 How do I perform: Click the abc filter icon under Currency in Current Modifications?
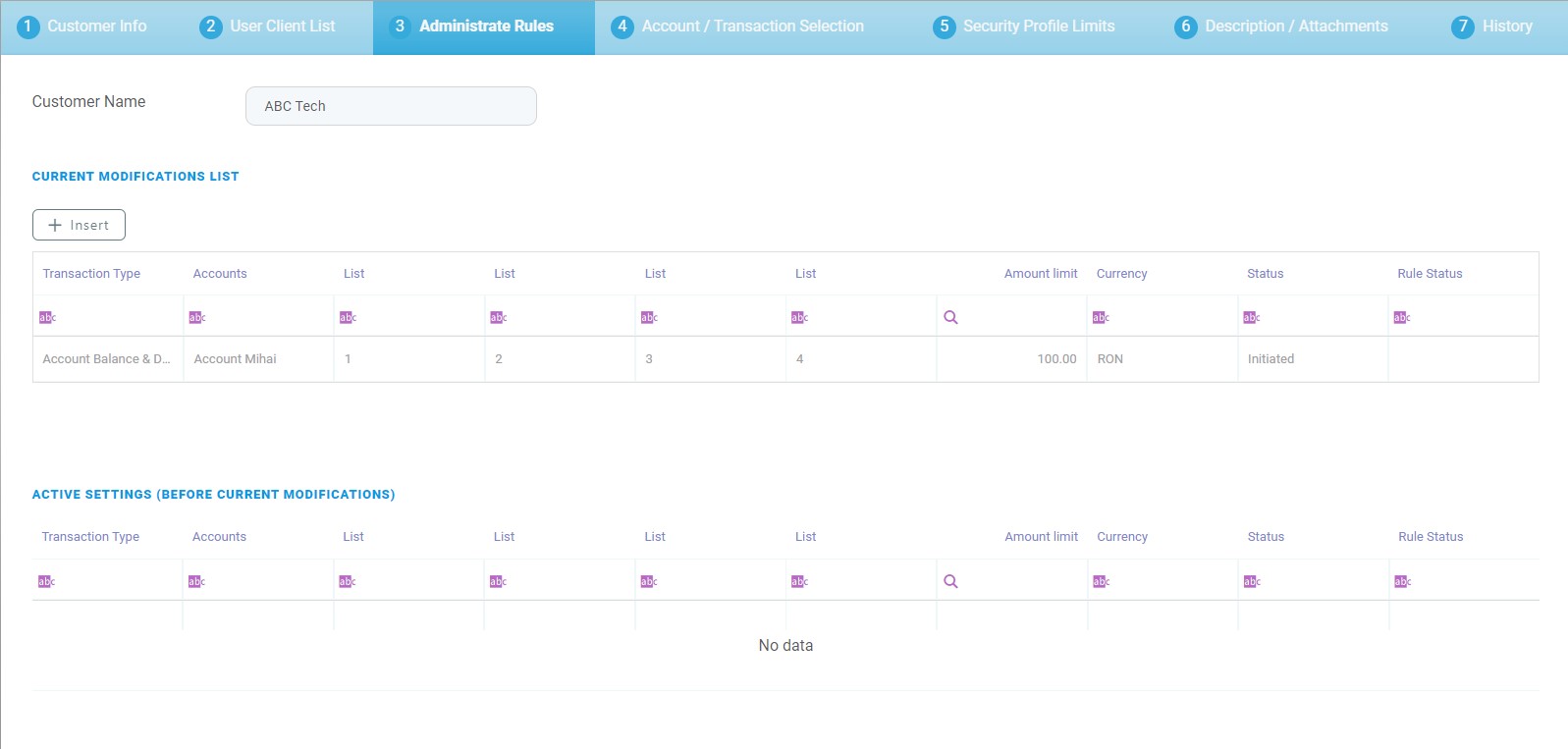[1101, 317]
